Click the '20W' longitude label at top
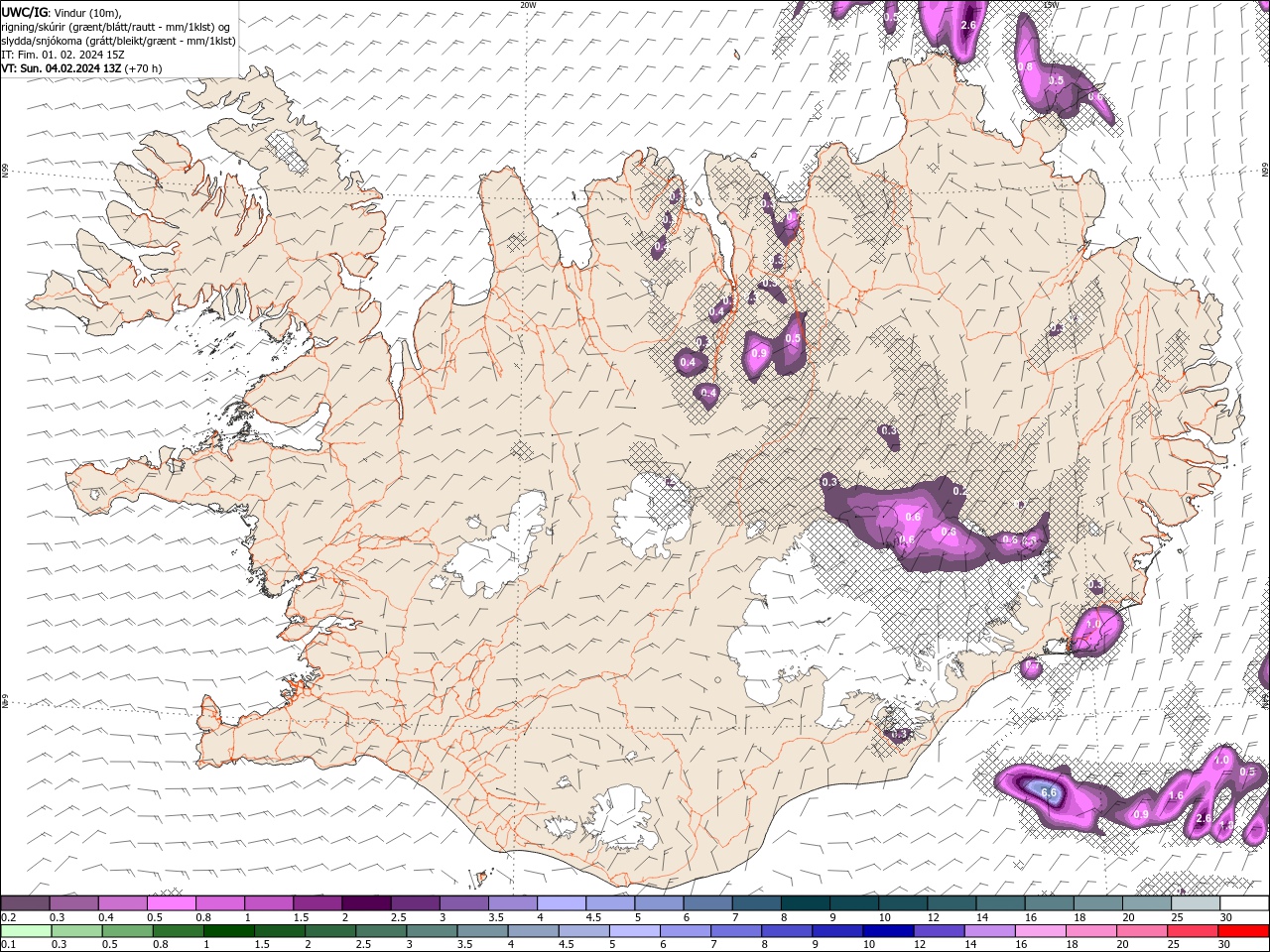Viewport: 1270px width, 952px height. coord(528,5)
